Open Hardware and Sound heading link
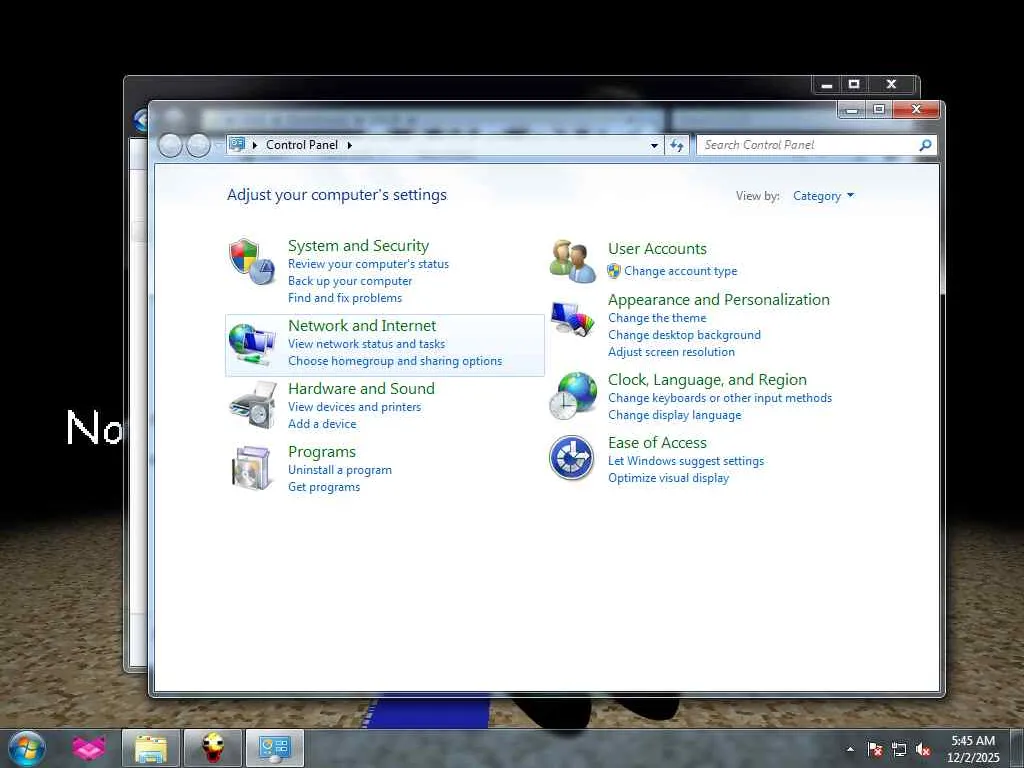The image size is (1024, 768). coord(361,389)
